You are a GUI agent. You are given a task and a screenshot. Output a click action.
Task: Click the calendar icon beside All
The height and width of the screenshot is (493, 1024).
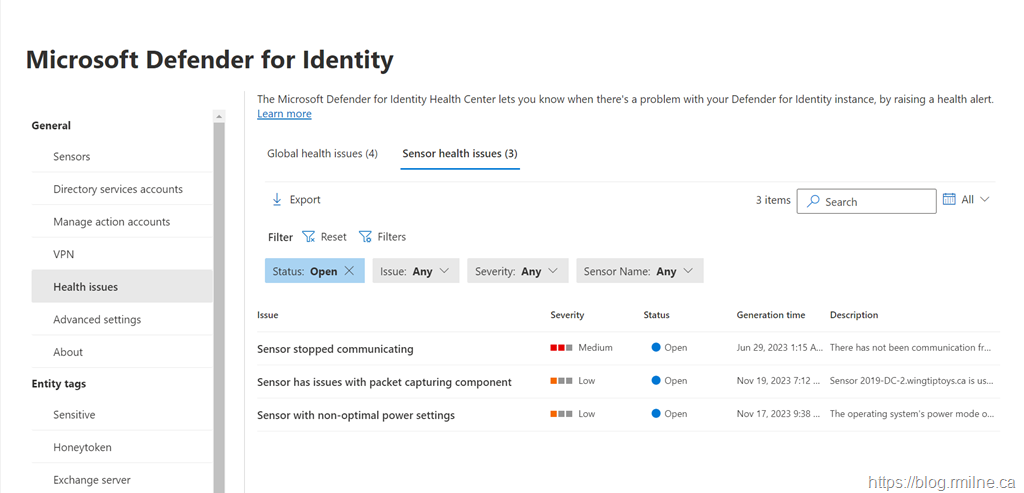coord(950,200)
